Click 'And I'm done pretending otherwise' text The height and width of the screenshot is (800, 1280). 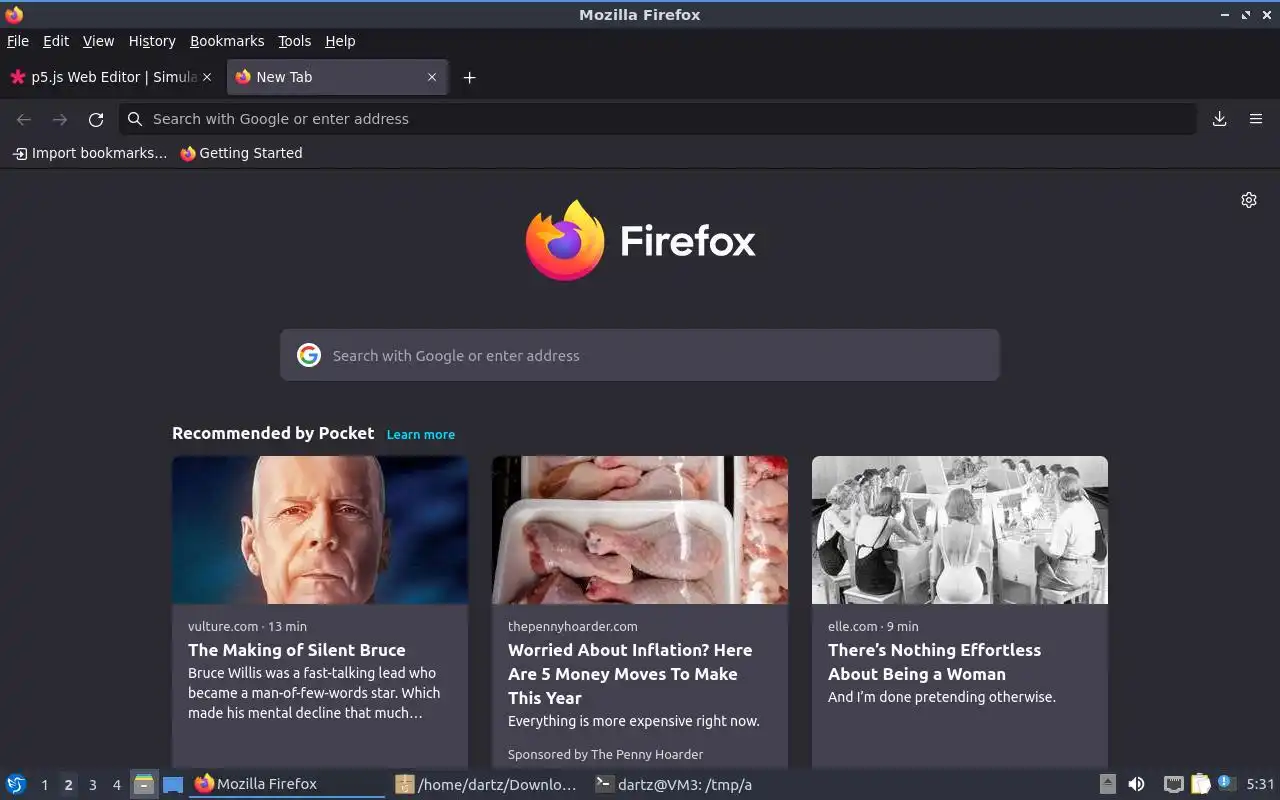[942, 697]
